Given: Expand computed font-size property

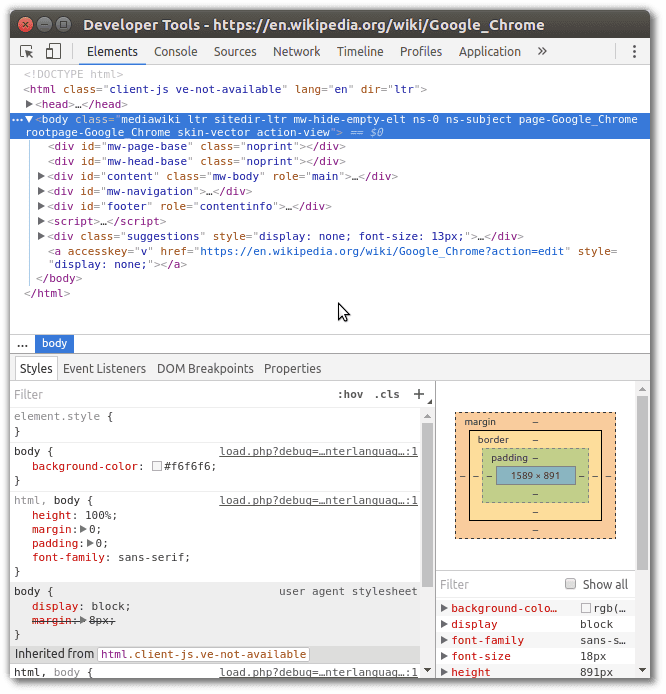Looking at the screenshot, I should (x=444, y=656).
